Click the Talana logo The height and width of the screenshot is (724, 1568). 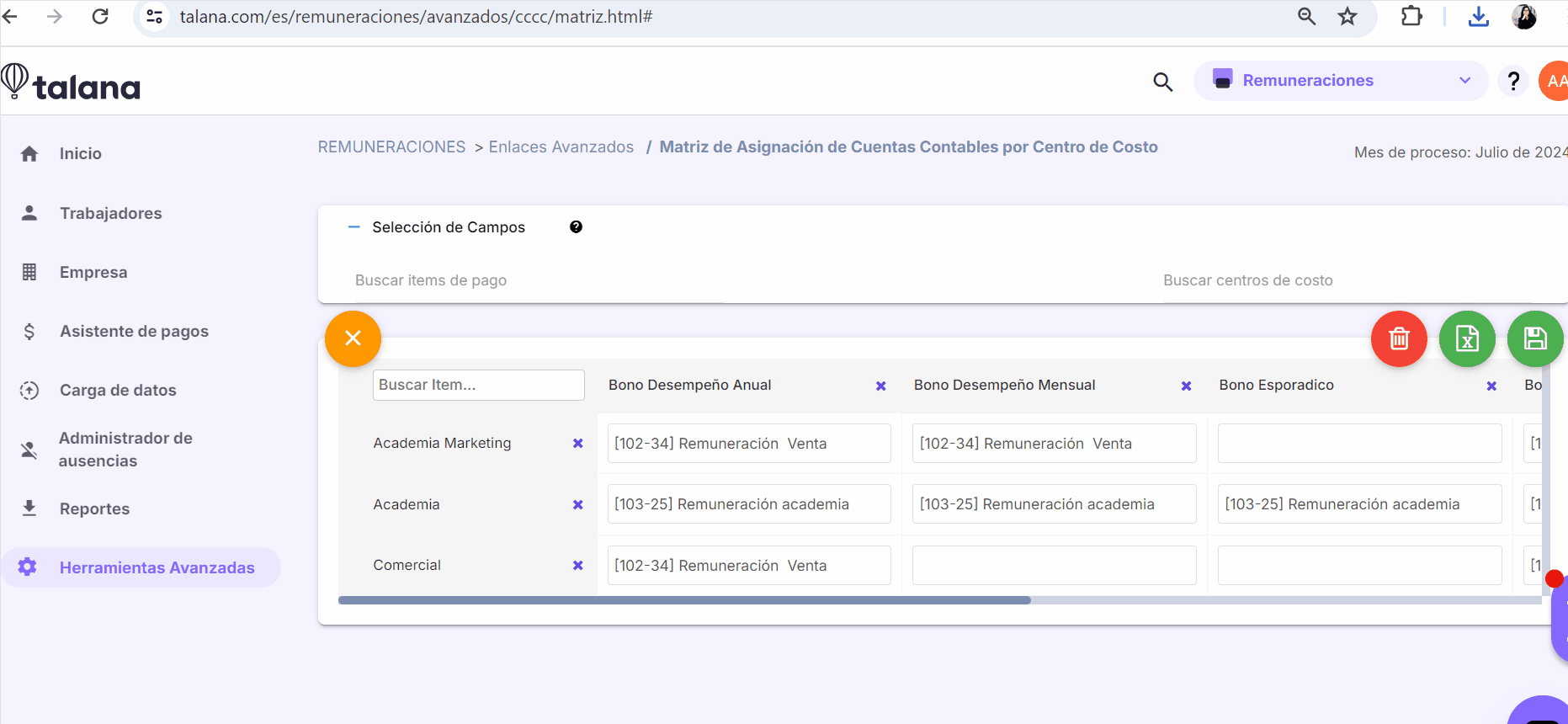(71, 83)
